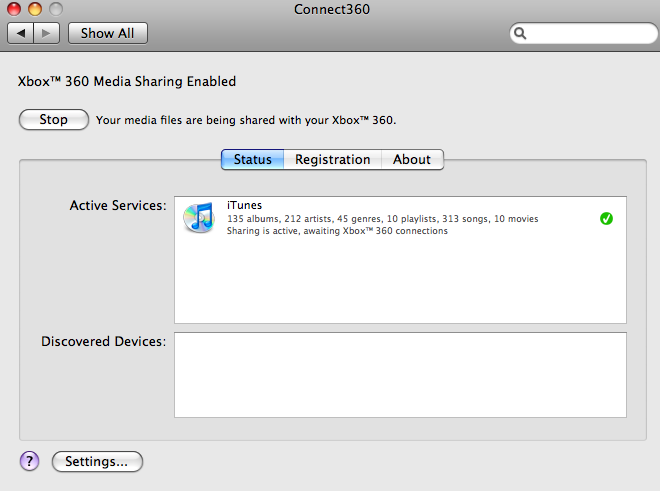
Task: Click the 'Discovered Devices:' label
Action: (x=104, y=341)
